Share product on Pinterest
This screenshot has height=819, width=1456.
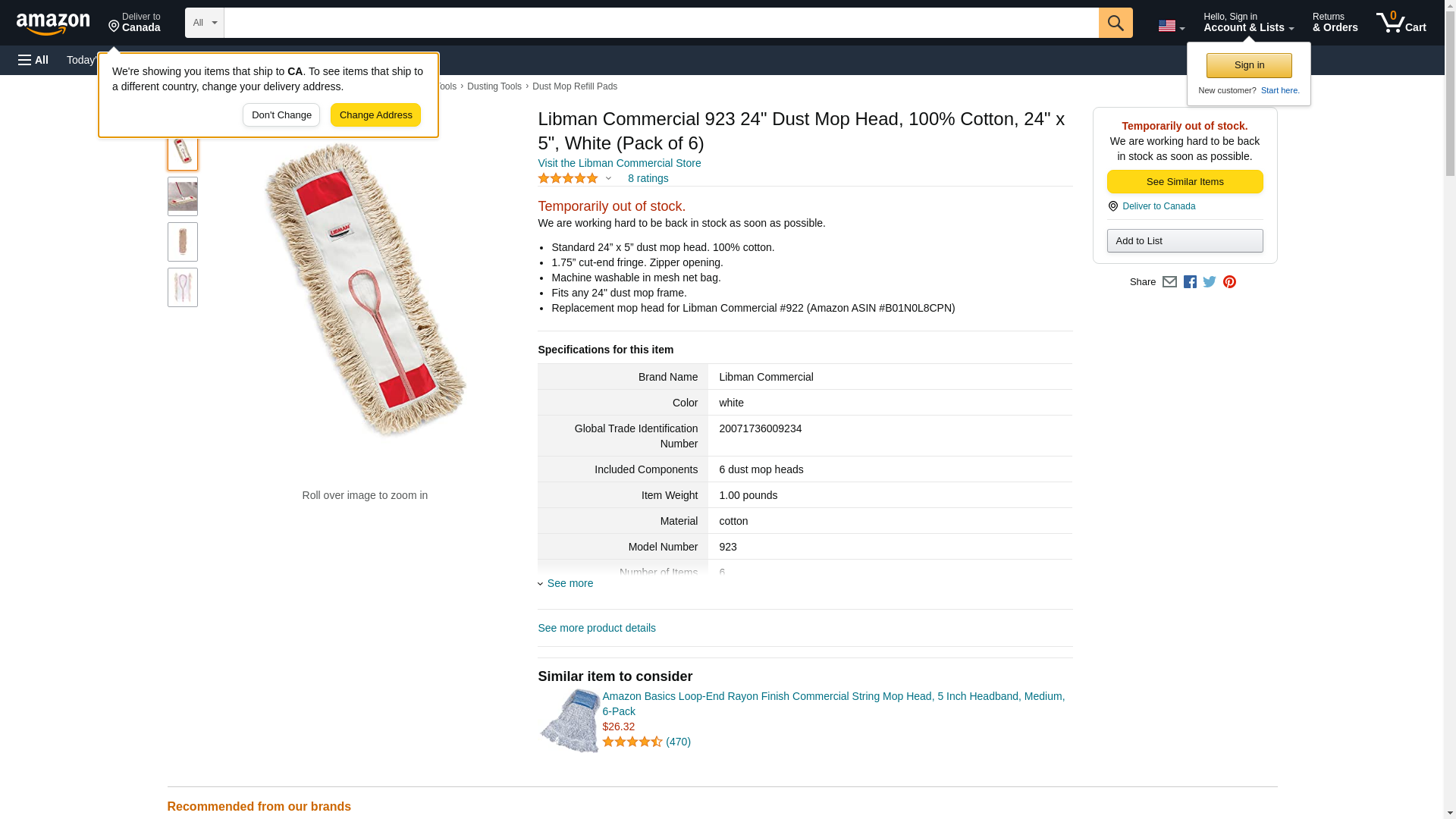click(1229, 282)
